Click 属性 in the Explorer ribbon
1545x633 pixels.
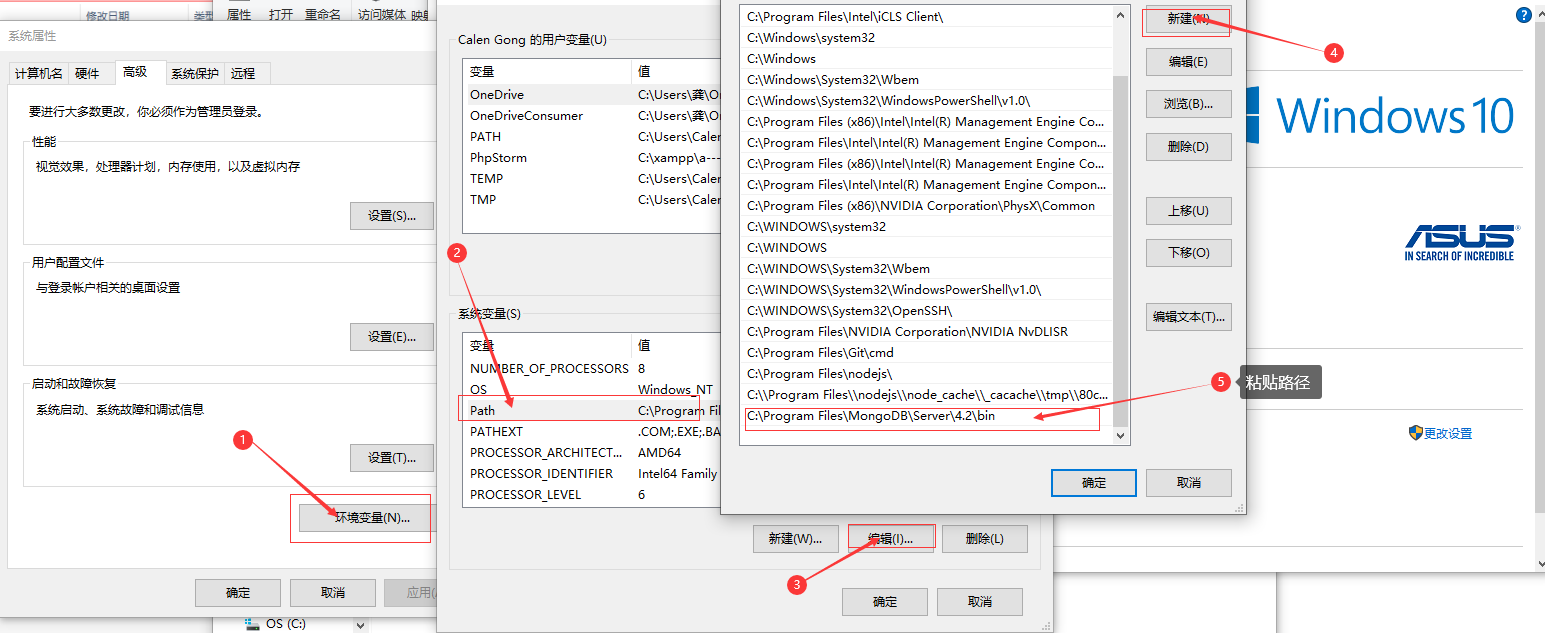[x=239, y=15]
